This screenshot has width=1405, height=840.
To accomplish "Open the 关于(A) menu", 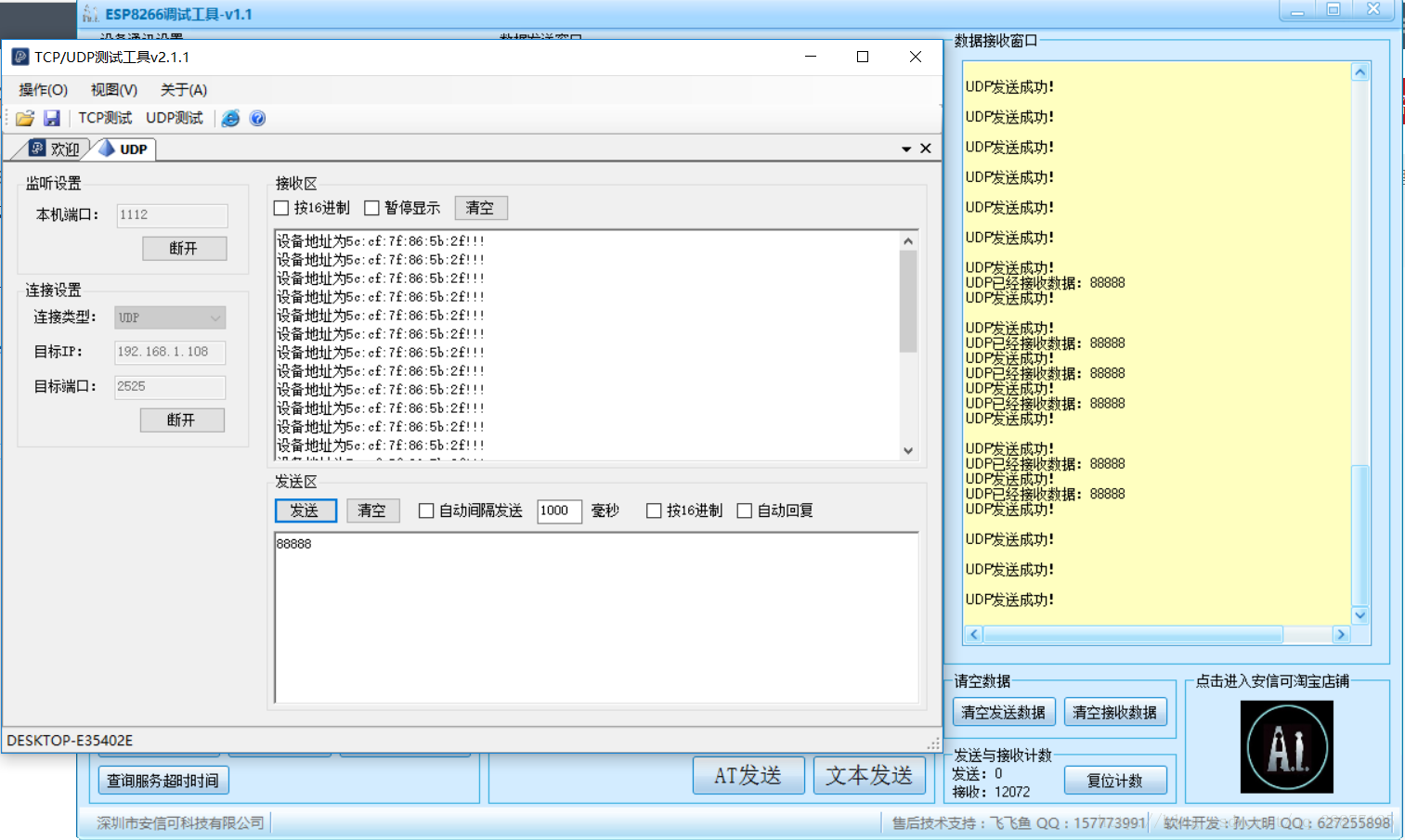I will 184,90.
